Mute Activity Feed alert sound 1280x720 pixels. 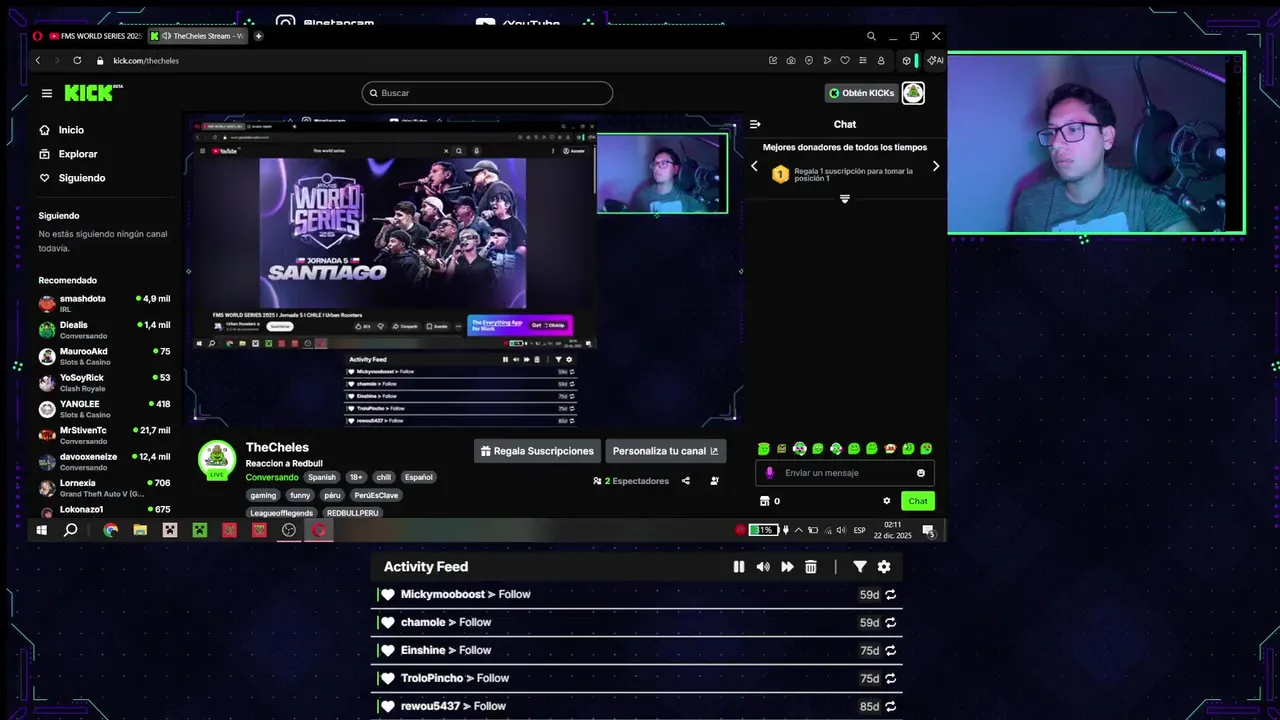[763, 567]
